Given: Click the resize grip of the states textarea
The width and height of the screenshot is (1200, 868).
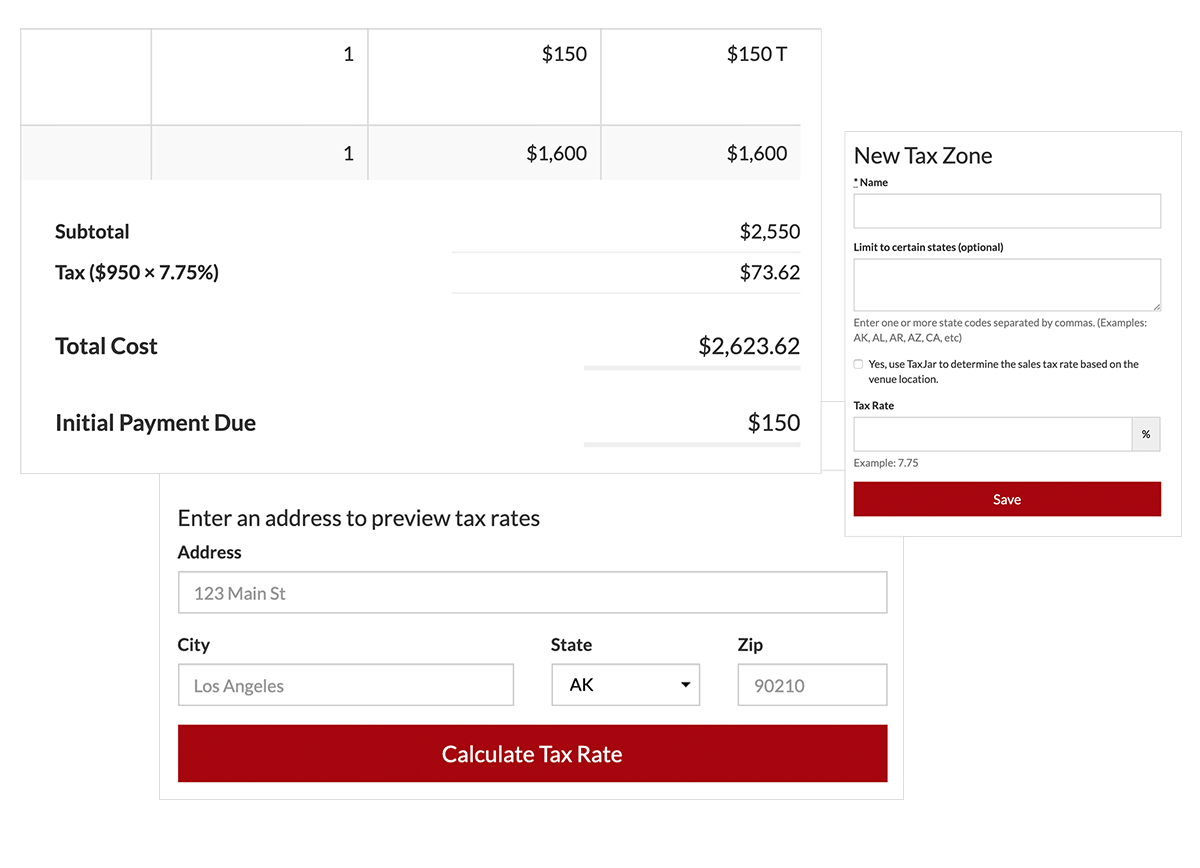Looking at the screenshot, I should 1155,305.
